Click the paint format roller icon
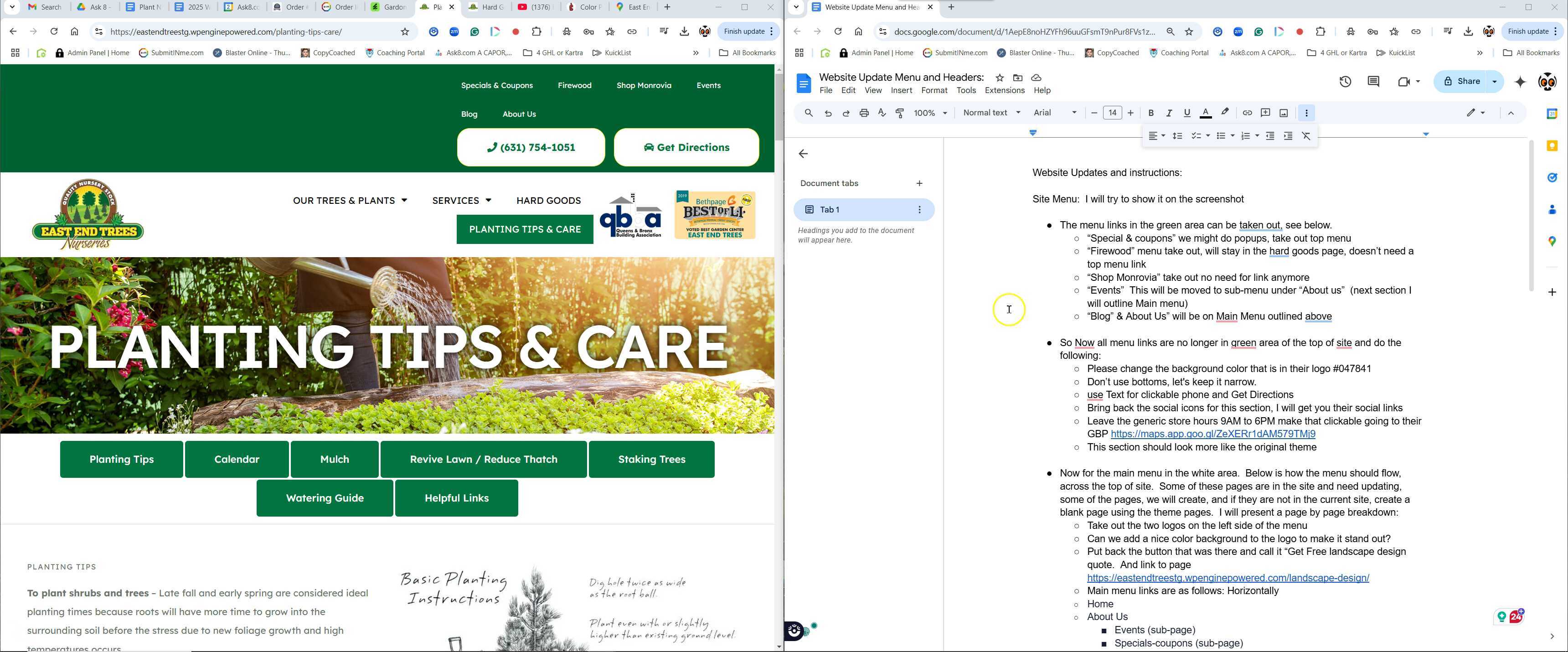 coord(900,113)
